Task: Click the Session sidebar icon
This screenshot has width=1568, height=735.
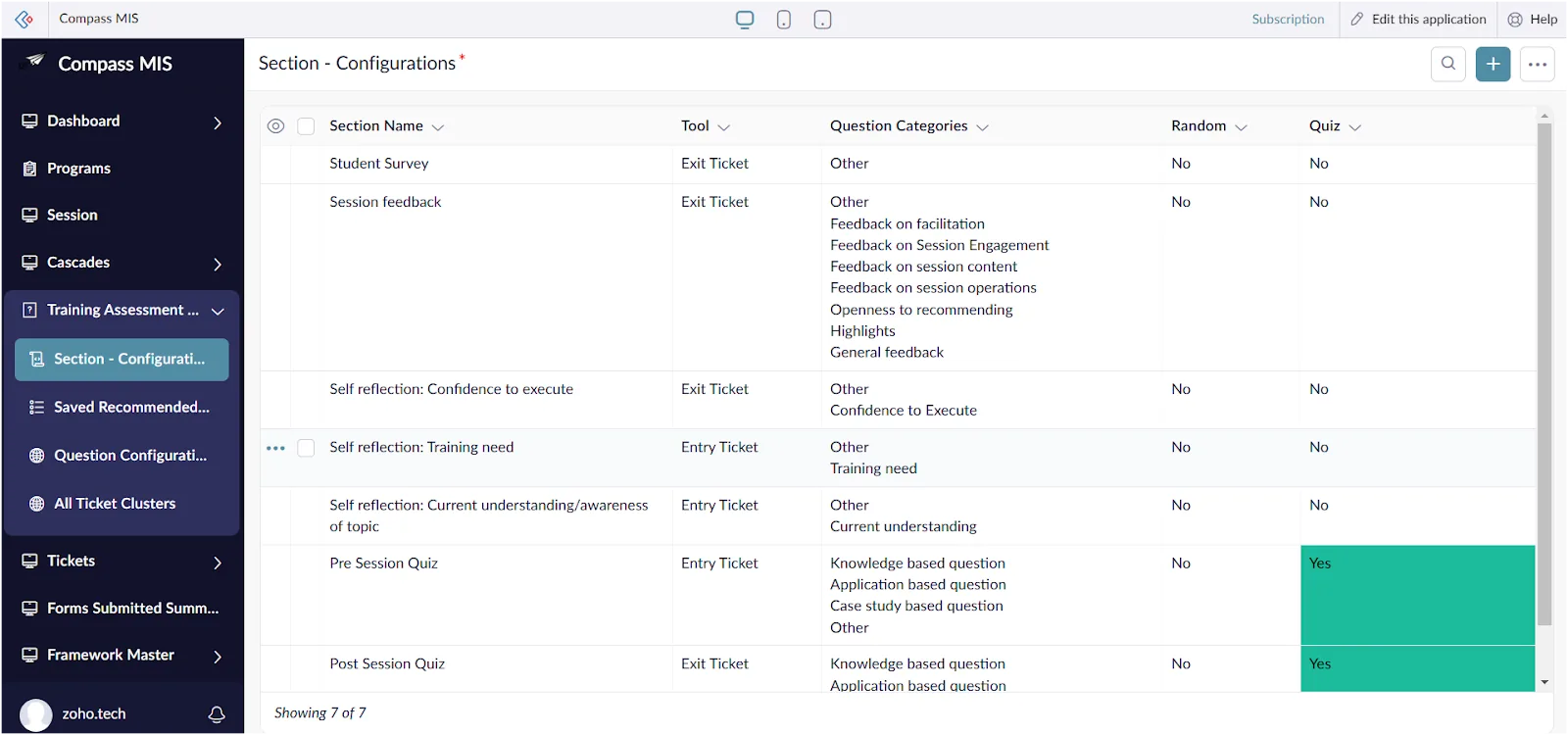Action: coord(29,215)
